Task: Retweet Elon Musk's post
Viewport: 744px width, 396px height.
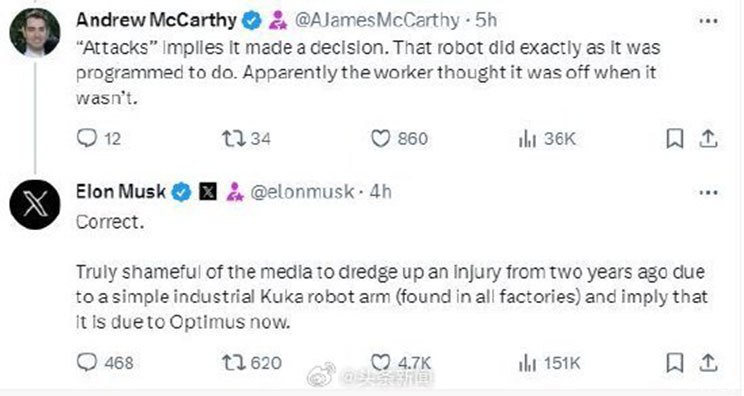Action: click(252, 363)
